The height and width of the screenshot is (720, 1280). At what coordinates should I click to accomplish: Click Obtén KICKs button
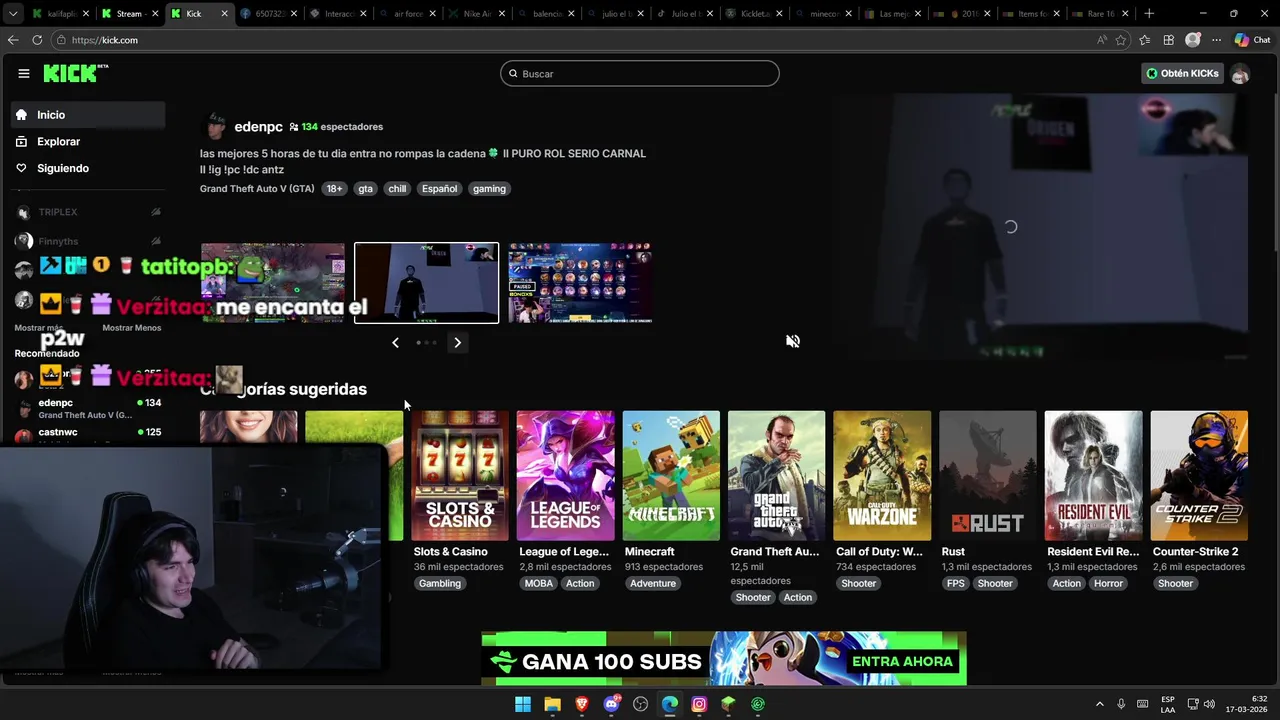(x=1182, y=73)
